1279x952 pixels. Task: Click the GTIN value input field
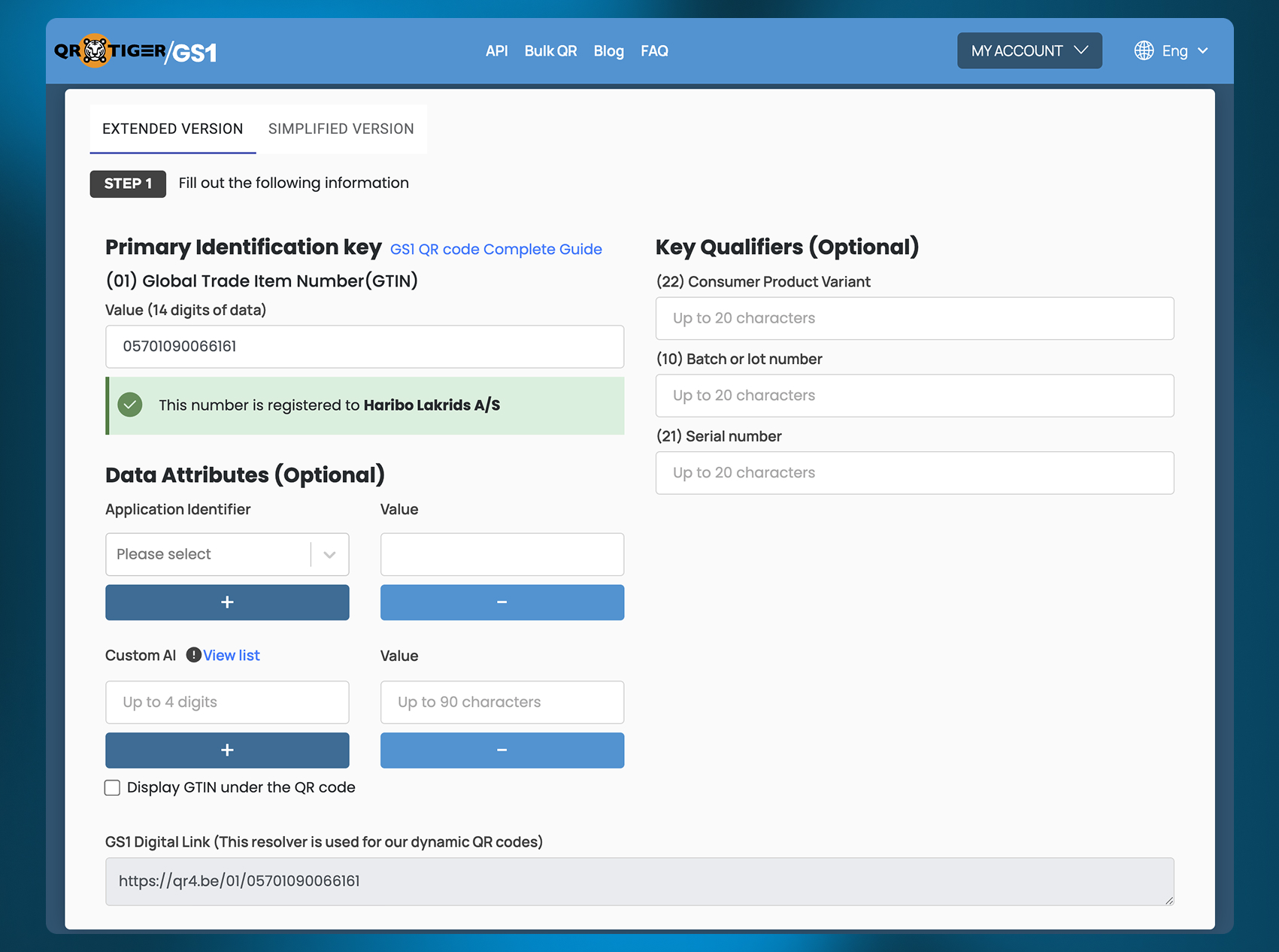pyautogui.click(x=365, y=347)
